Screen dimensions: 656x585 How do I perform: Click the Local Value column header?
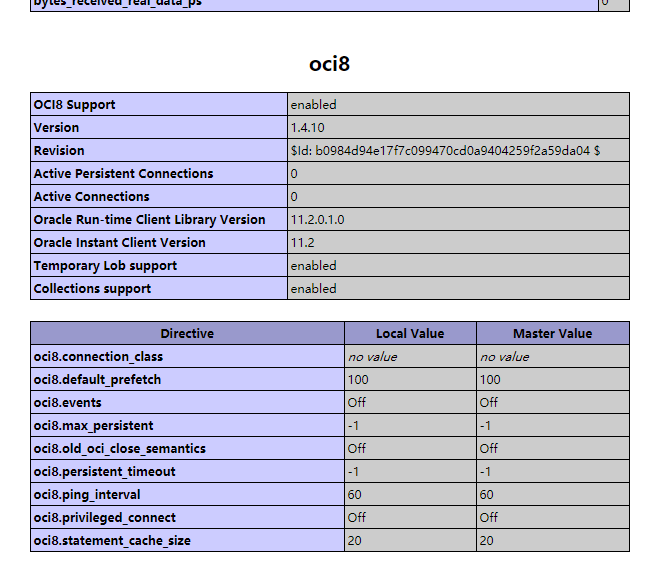(x=410, y=334)
